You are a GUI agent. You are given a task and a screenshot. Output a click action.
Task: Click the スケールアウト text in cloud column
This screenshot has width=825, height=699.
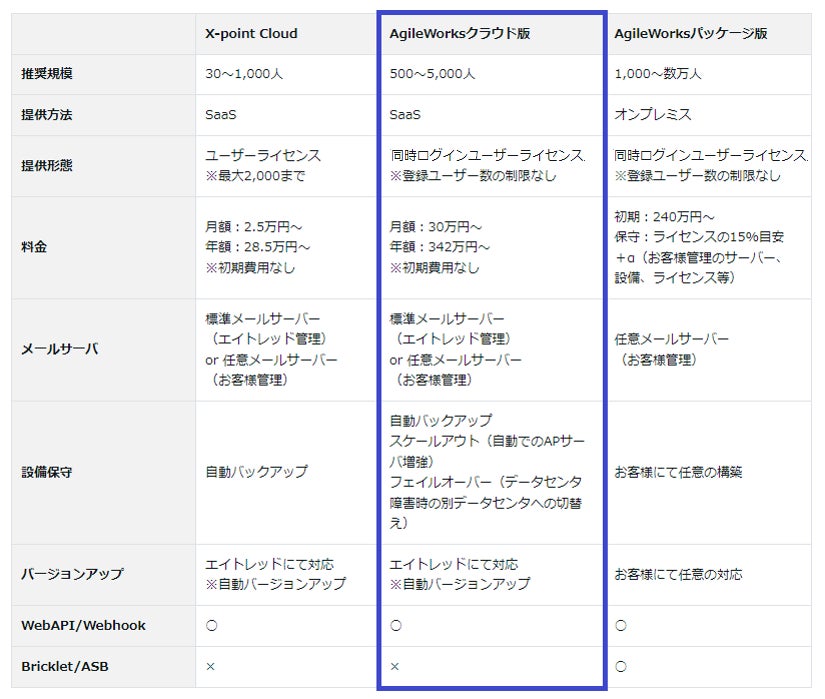click(487, 451)
